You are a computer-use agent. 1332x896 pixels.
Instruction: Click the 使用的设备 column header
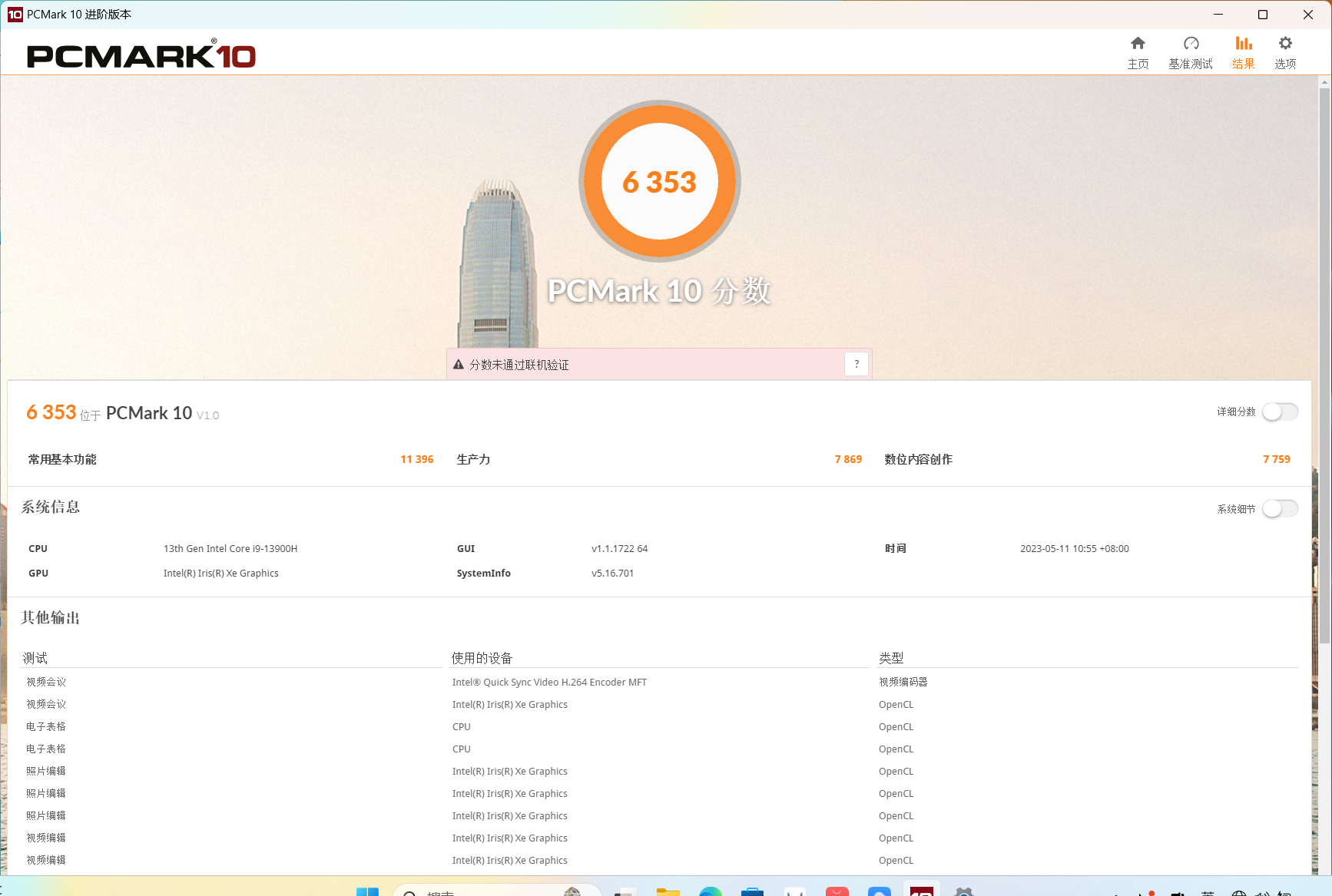click(x=482, y=658)
